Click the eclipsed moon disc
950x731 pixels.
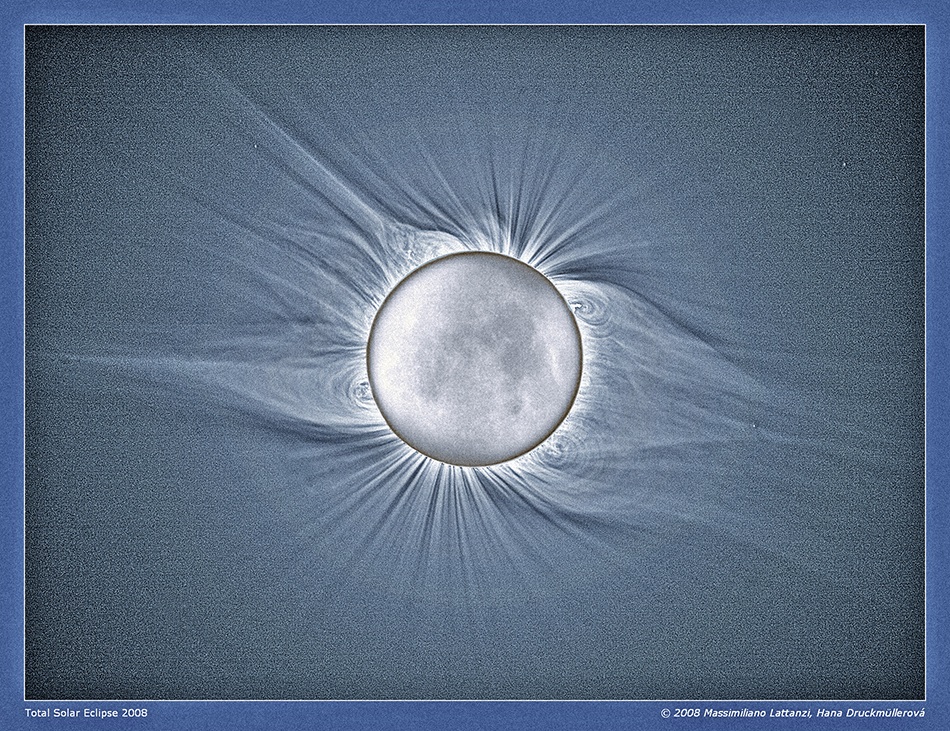point(475,359)
